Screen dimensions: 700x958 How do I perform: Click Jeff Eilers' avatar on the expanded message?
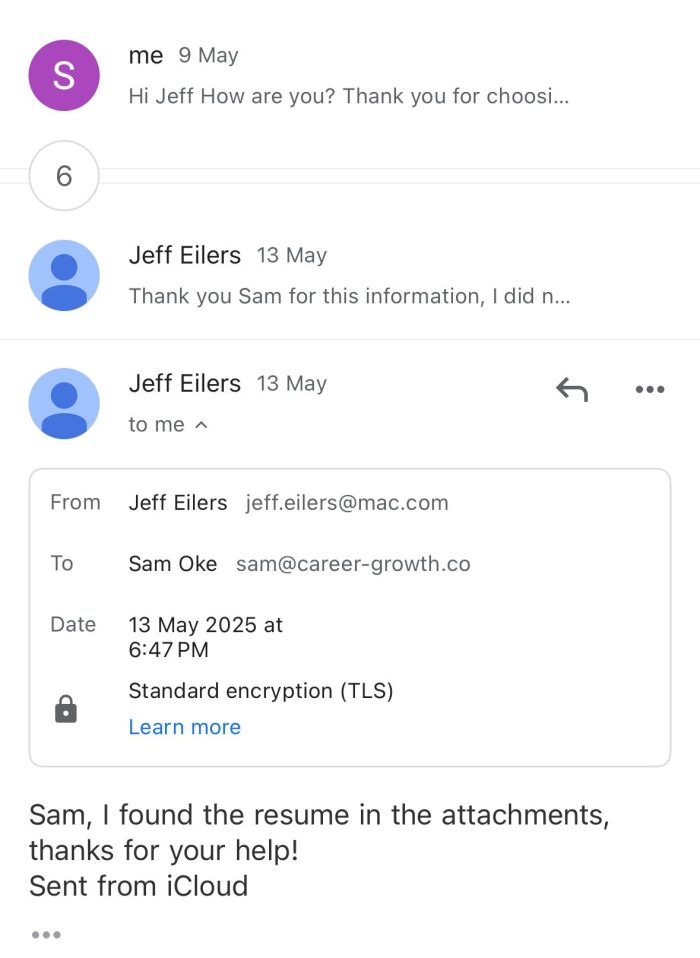64,403
